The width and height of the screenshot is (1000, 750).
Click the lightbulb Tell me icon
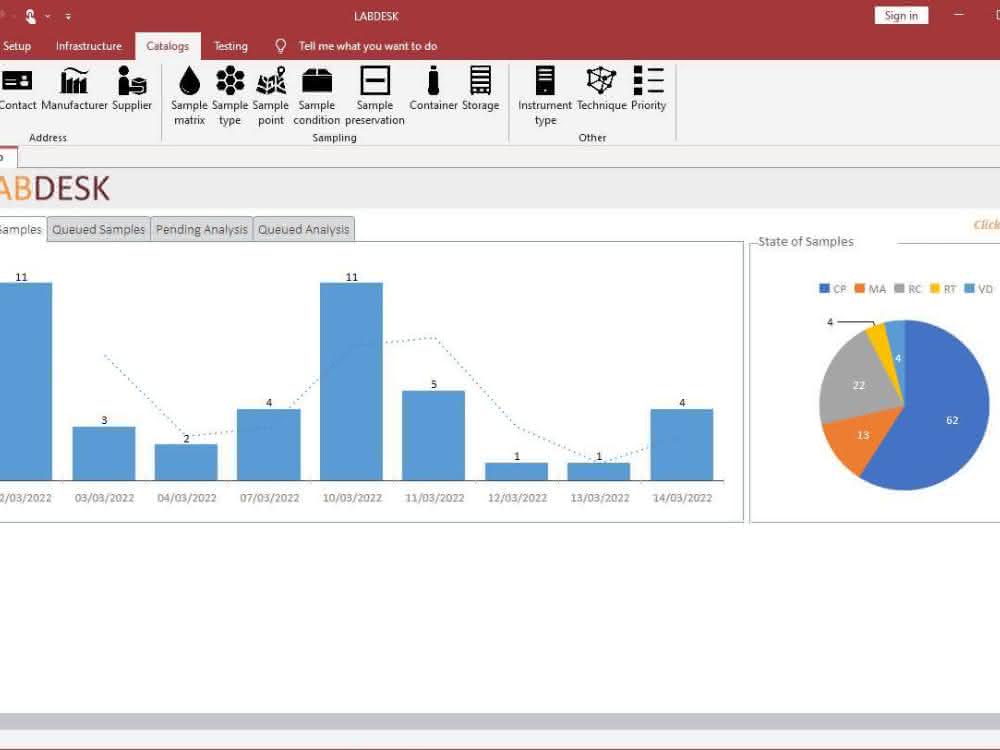coord(280,46)
